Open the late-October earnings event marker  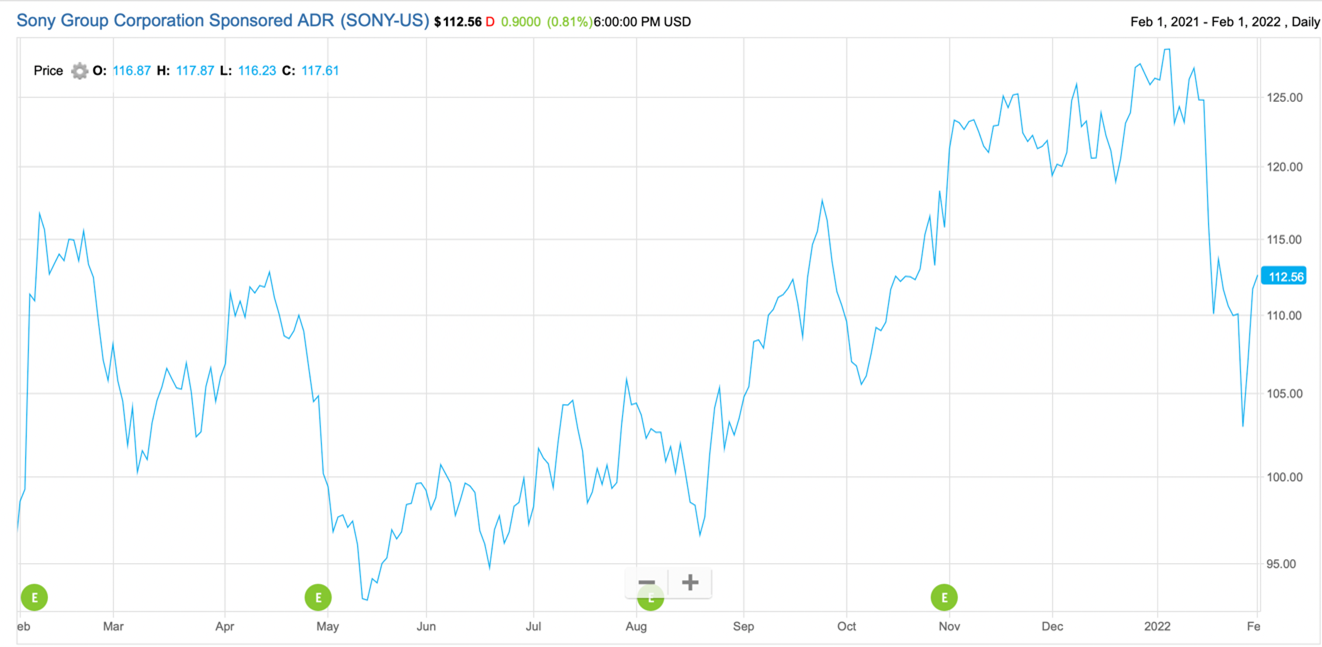(944, 598)
